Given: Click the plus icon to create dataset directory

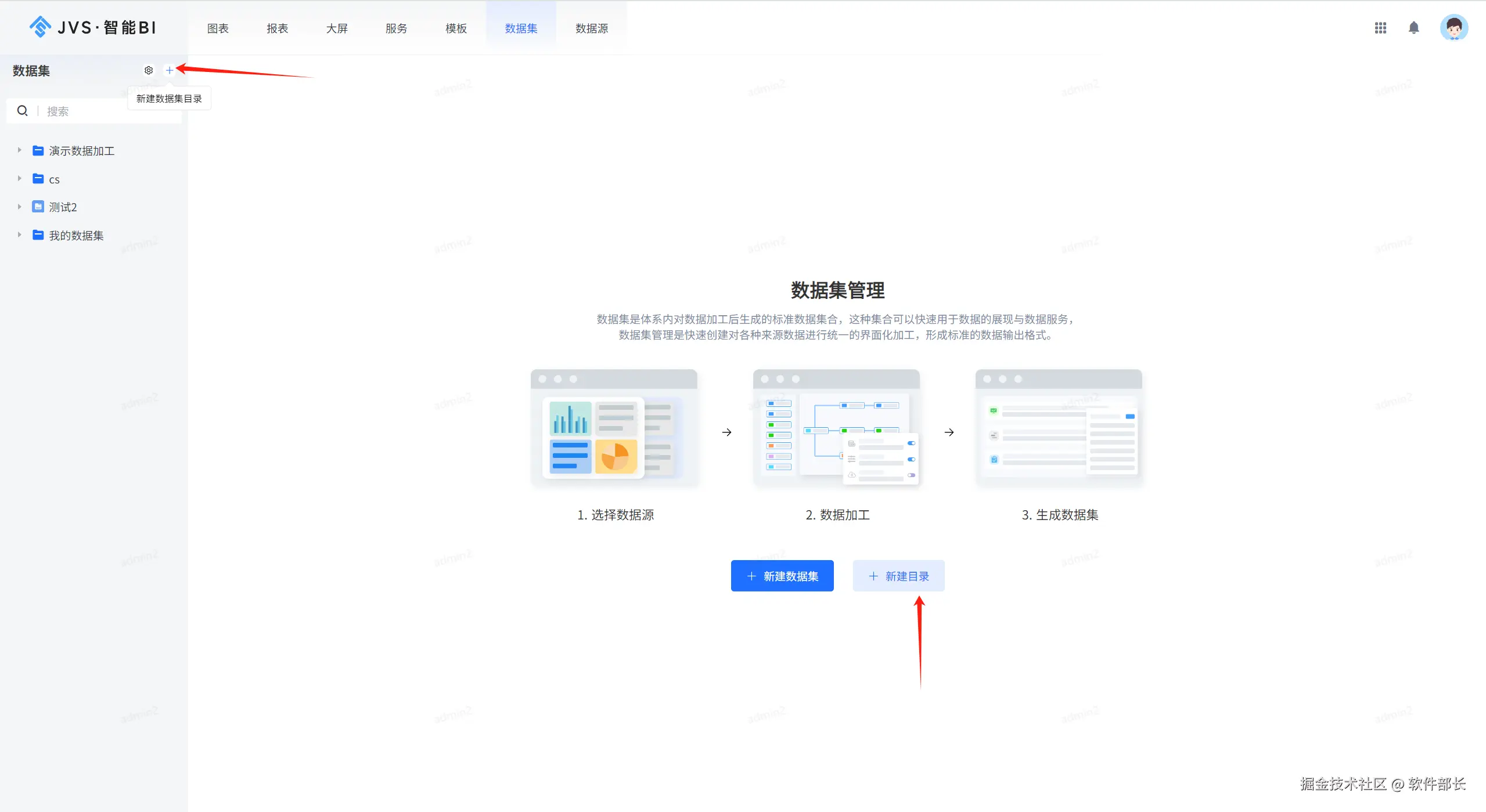Looking at the screenshot, I should coord(169,70).
